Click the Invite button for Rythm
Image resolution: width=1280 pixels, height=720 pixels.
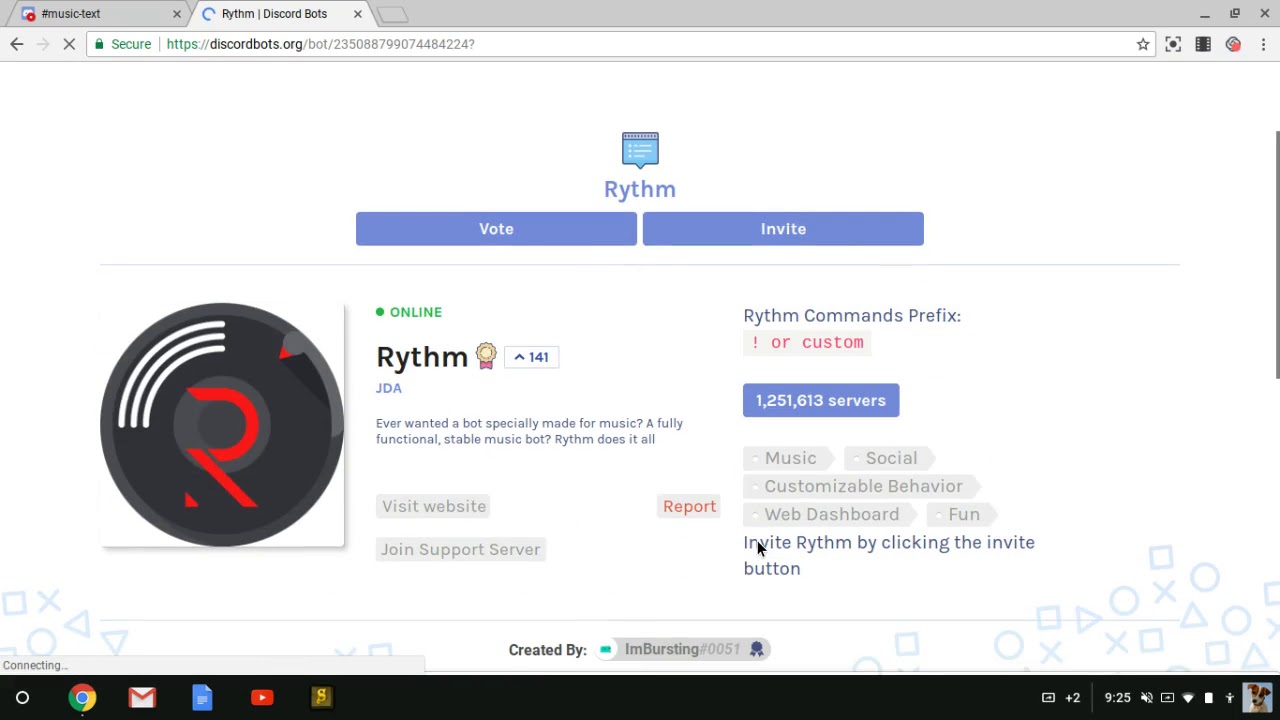[783, 229]
